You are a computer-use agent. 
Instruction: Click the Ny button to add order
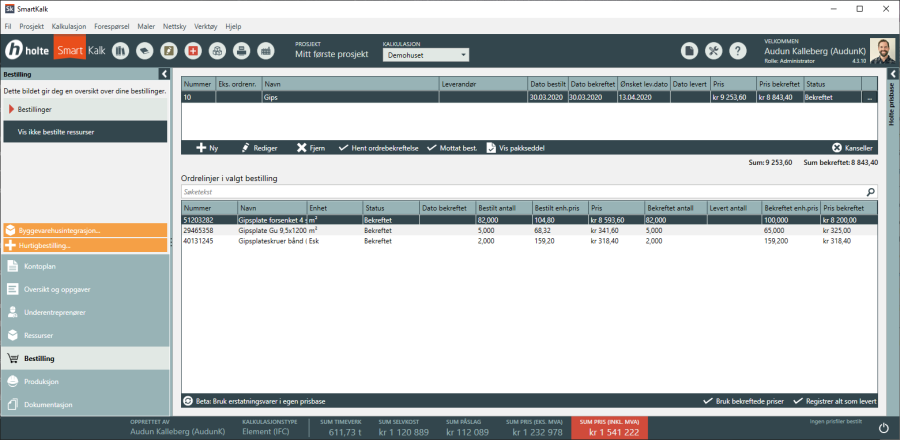point(207,148)
